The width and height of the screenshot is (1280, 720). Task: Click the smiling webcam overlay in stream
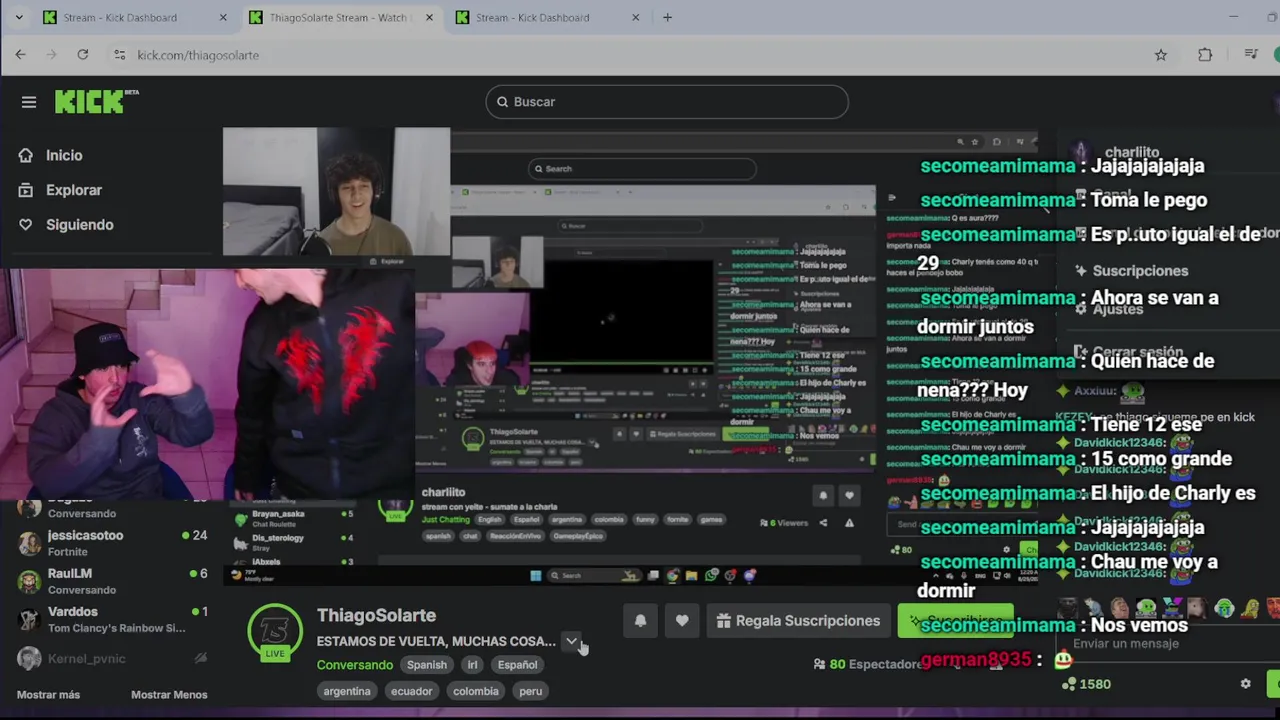click(x=336, y=191)
